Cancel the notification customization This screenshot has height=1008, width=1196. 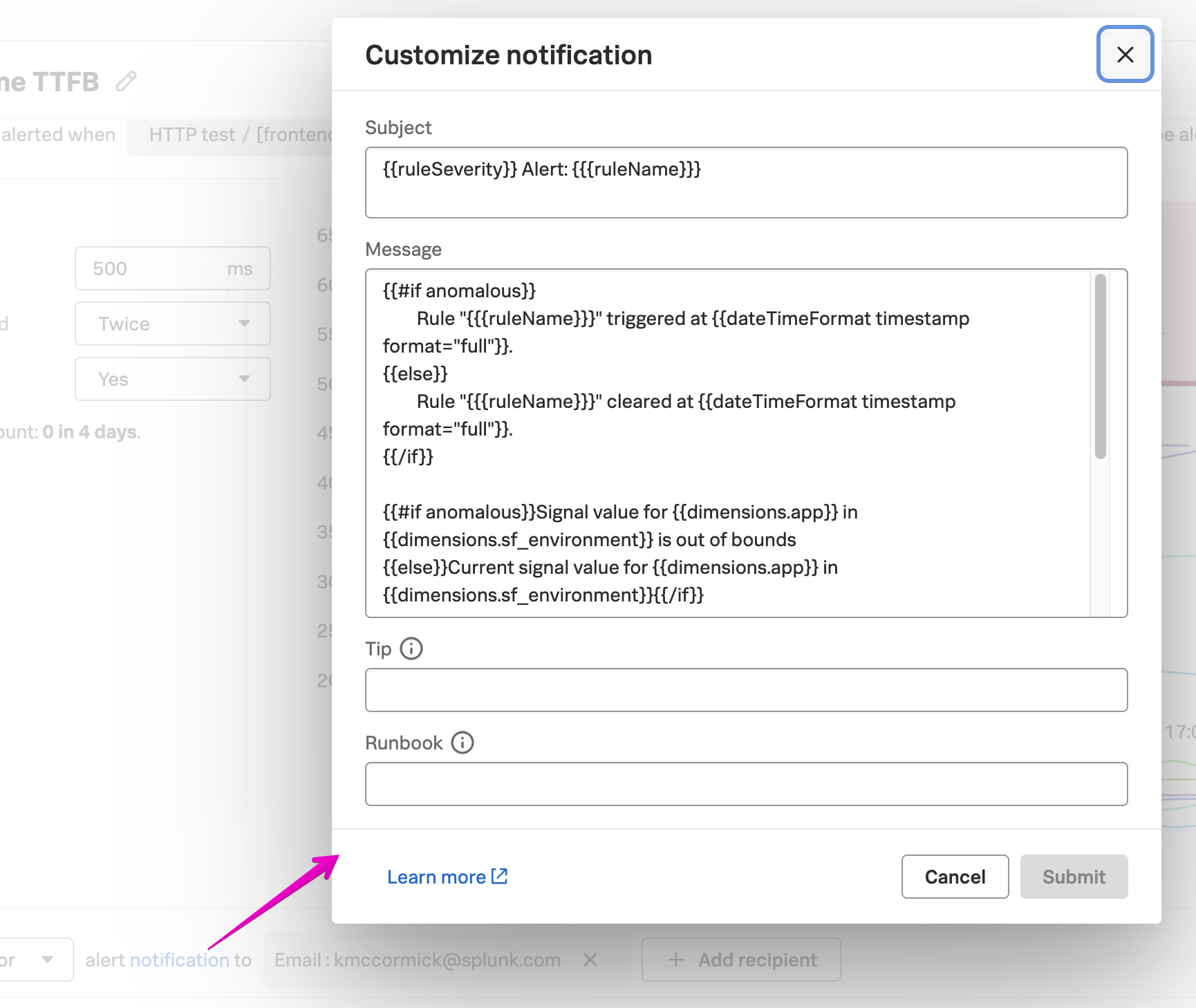click(955, 877)
